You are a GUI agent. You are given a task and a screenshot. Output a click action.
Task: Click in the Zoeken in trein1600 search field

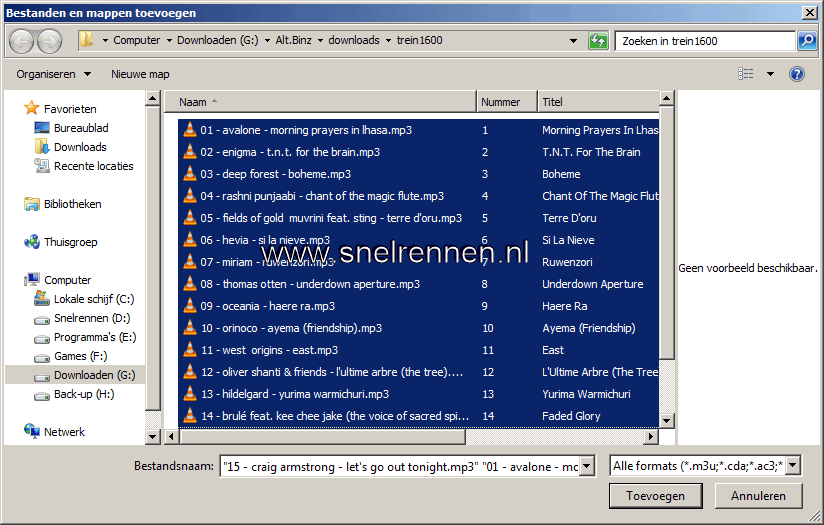(x=705, y=40)
